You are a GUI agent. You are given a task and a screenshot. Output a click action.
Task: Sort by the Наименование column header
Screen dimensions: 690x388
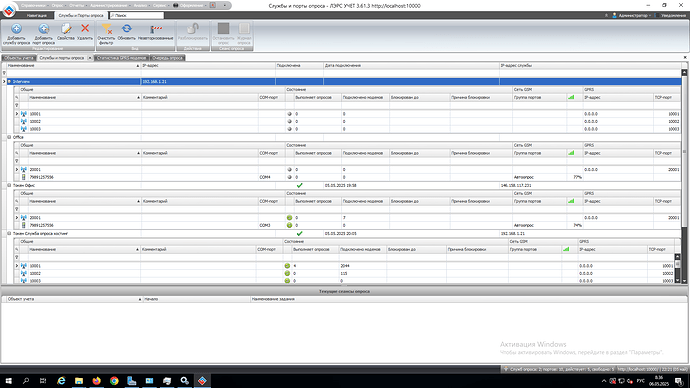tap(73, 66)
